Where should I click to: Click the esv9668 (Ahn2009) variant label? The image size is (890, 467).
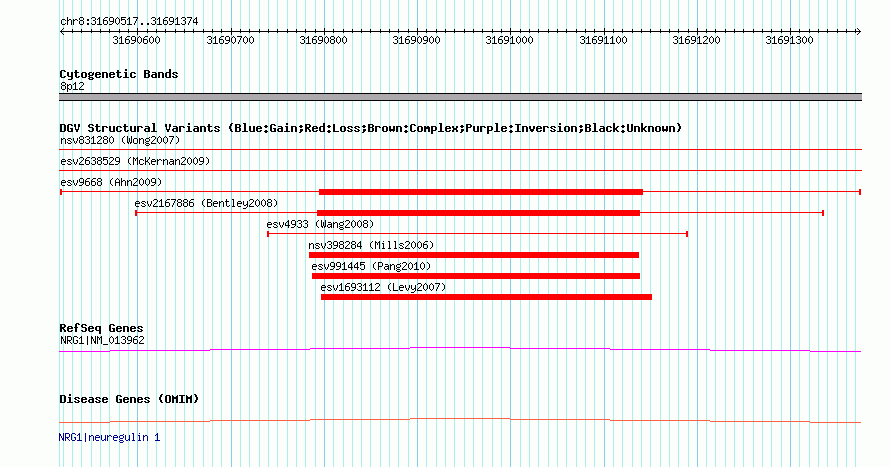click(x=111, y=182)
